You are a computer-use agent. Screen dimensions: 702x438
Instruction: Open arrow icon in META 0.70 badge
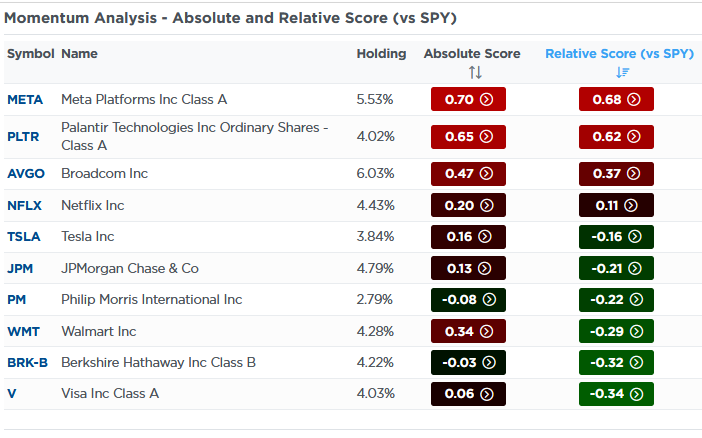487,99
